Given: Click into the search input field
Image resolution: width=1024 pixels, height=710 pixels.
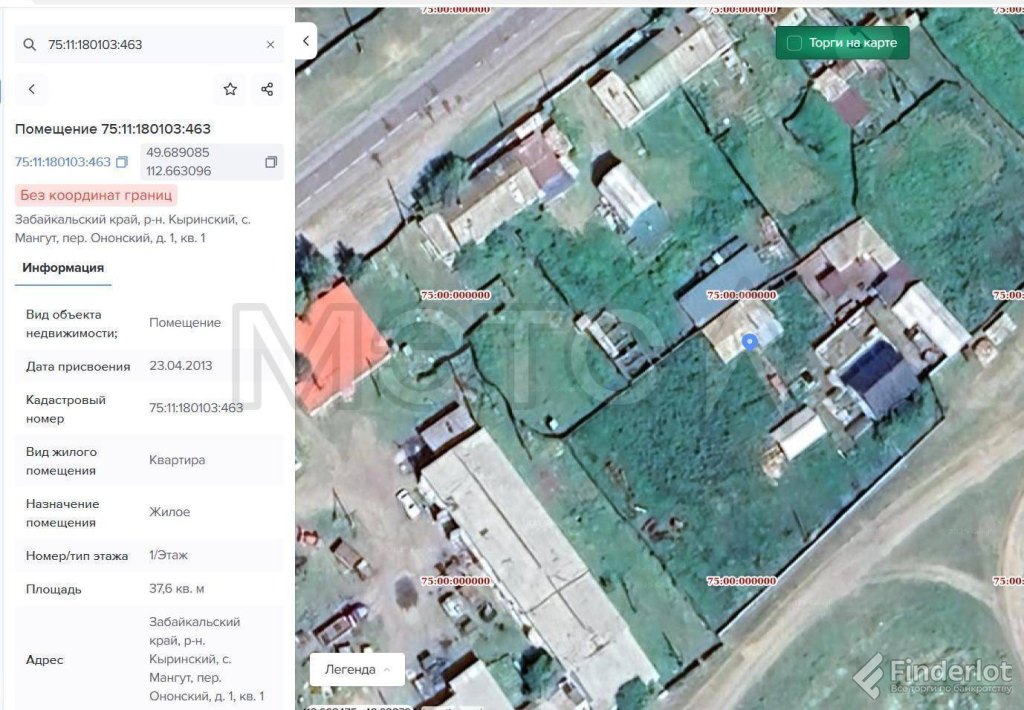Looking at the screenshot, I should pos(150,45).
